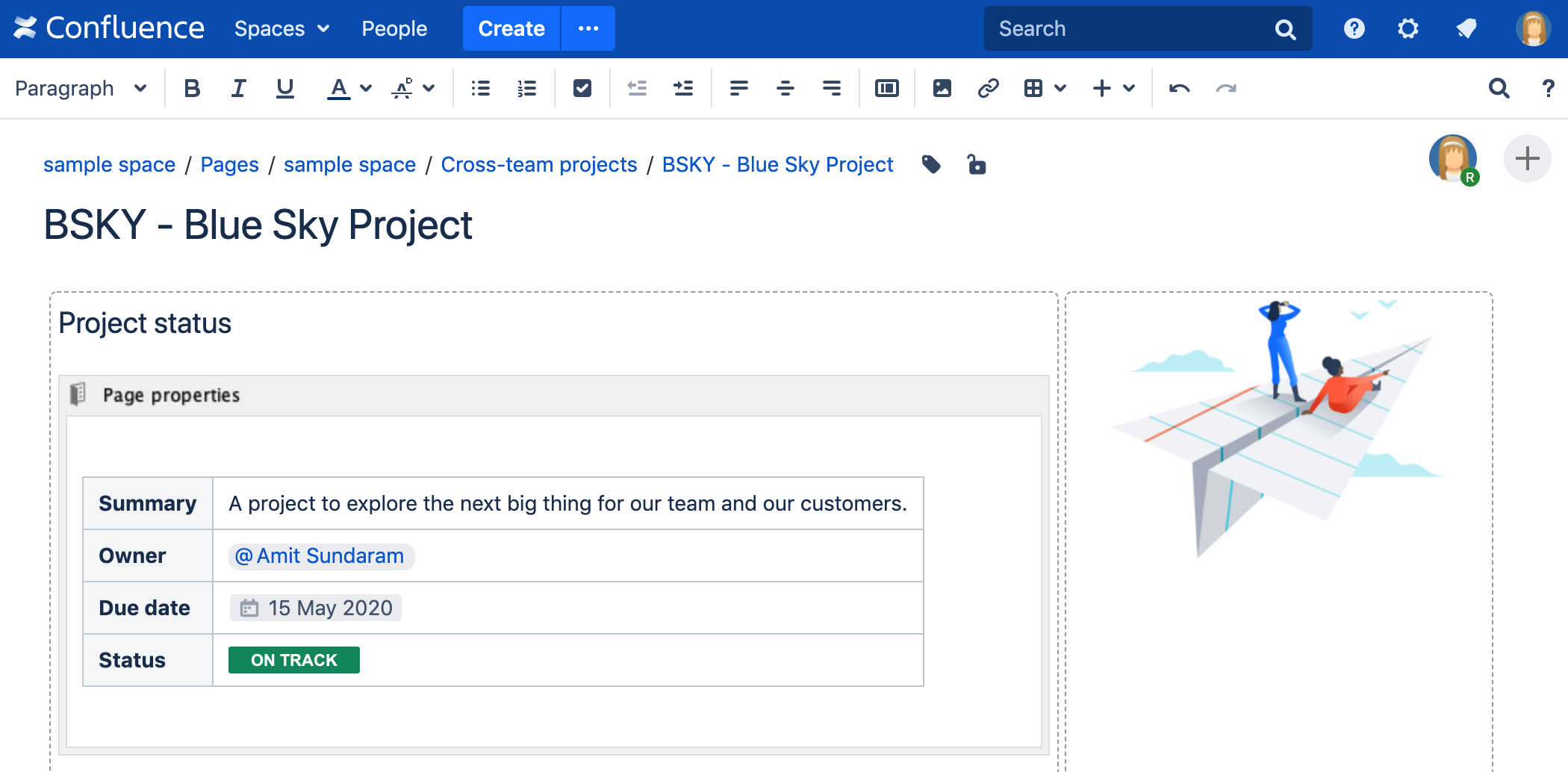Click the Create button

click(x=511, y=28)
